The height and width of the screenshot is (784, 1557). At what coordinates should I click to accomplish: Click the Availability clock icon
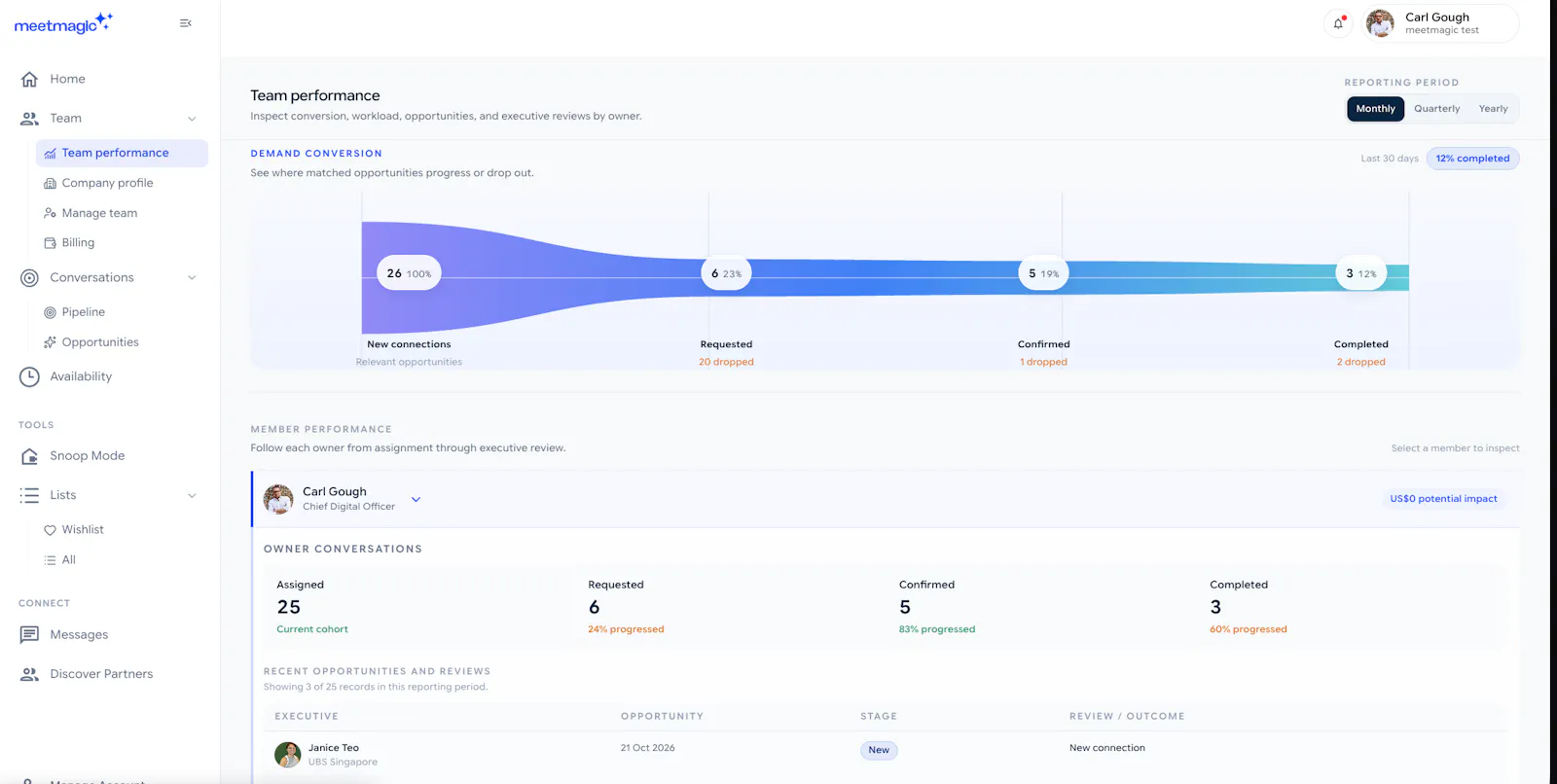[30, 376]
